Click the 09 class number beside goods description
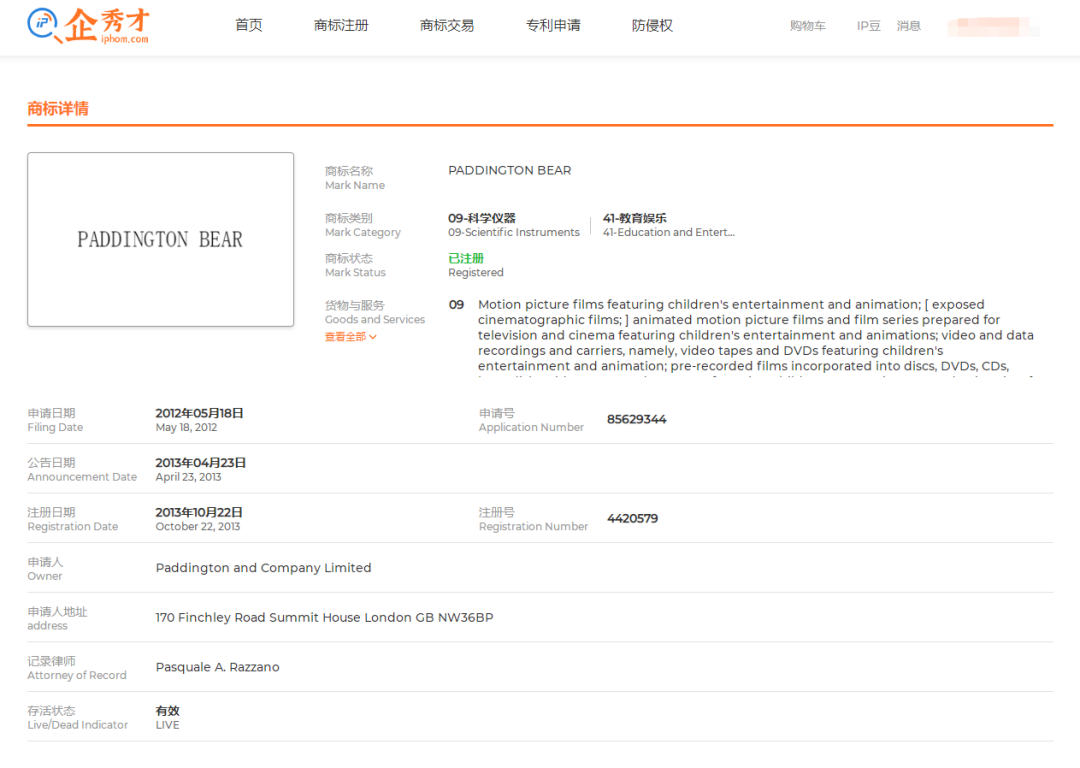This screenshot has height=768, width=1080. (x=457, y=304)
